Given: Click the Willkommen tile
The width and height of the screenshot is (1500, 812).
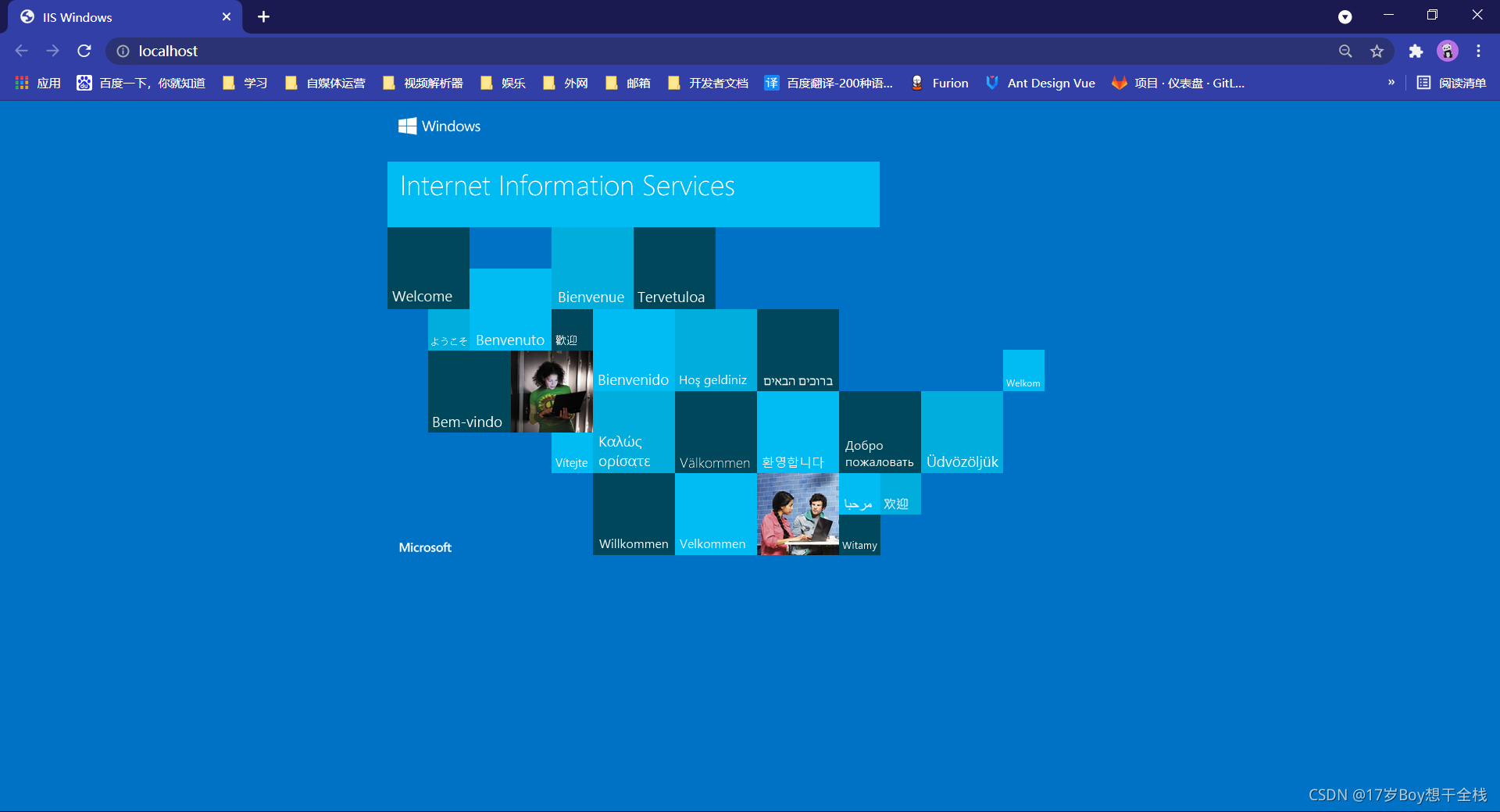Looking at the screenshot, I should [x=634, y=514].
